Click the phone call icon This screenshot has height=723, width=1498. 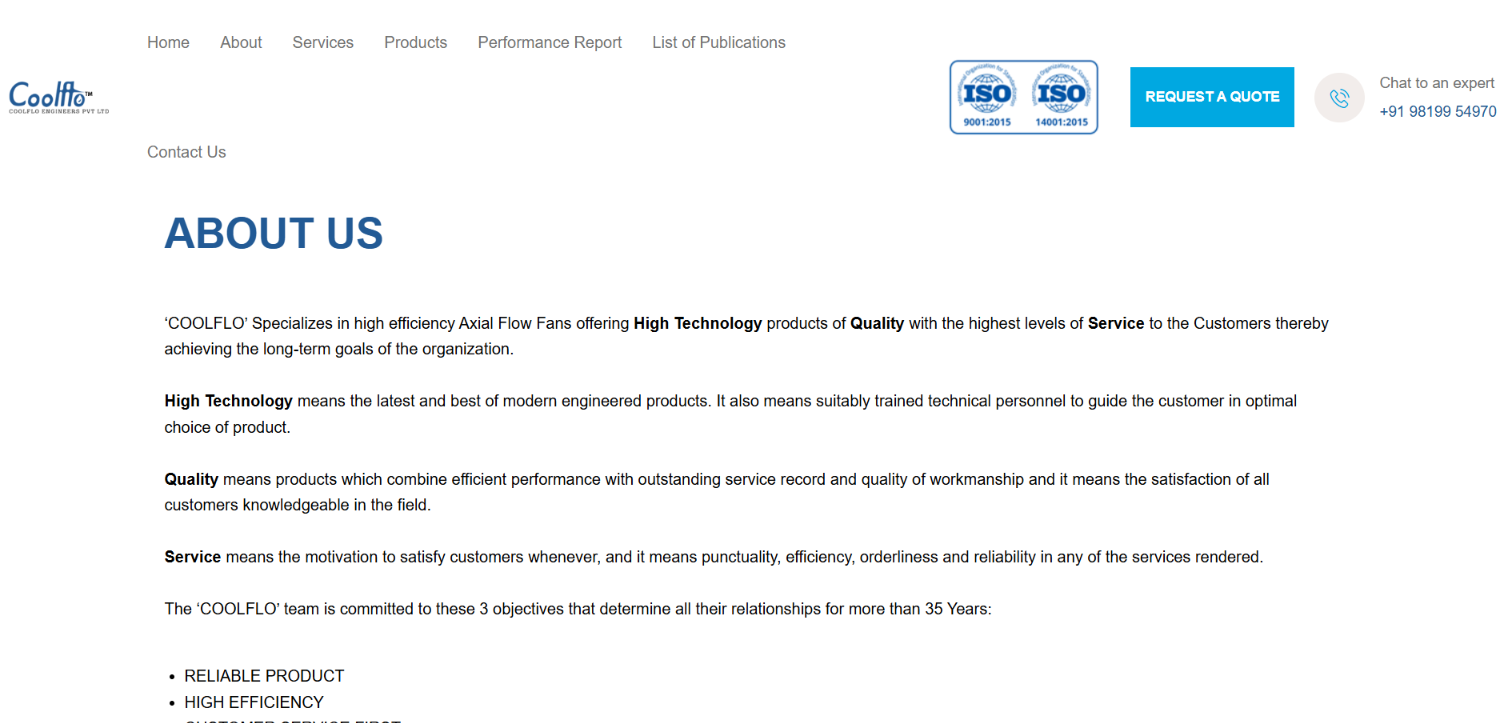coord(1339,98)
